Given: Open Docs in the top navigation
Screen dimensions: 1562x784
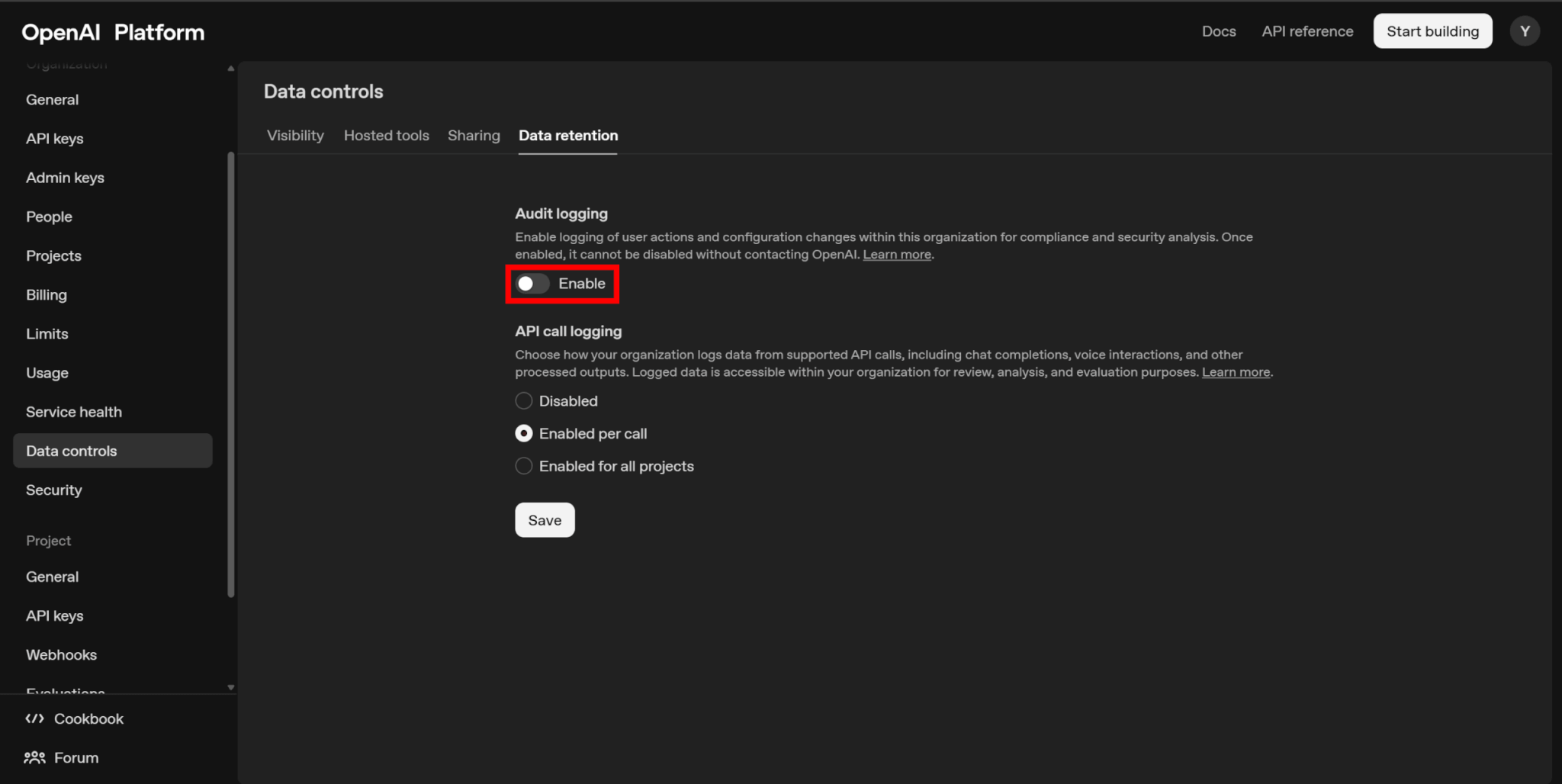Looking at the screenshot, I should (1218, 31).
